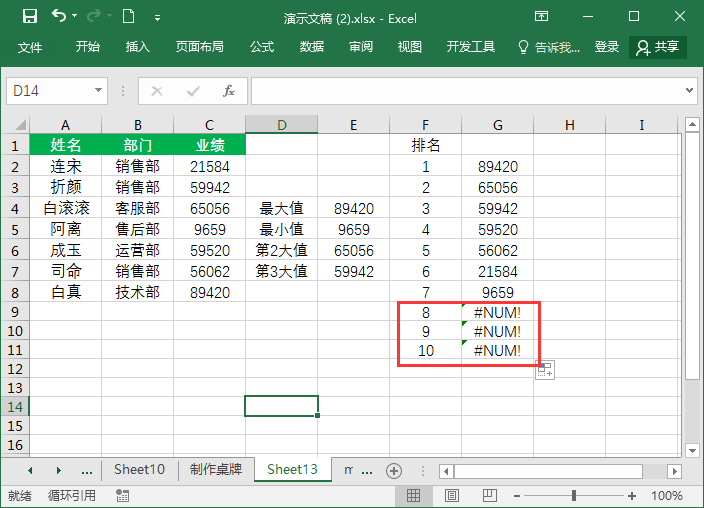
Task: Open the 公式 ribbon tab
Action: point(262,46)
